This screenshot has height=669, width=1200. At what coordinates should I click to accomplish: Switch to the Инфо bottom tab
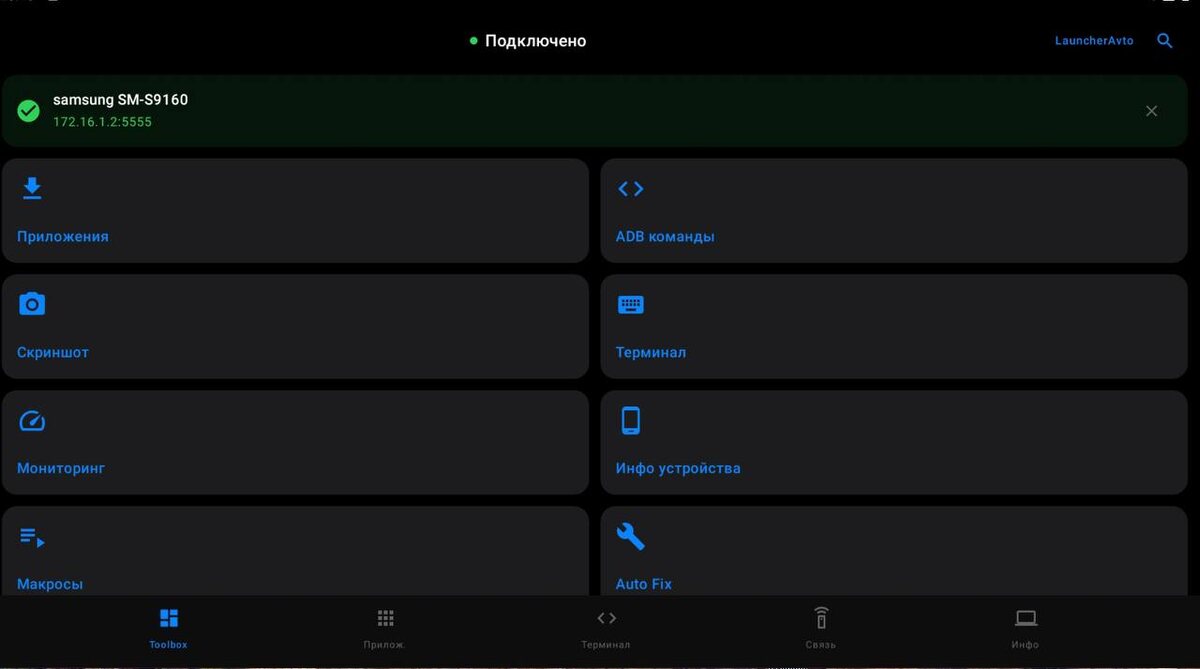click(x=1025, y=628)
